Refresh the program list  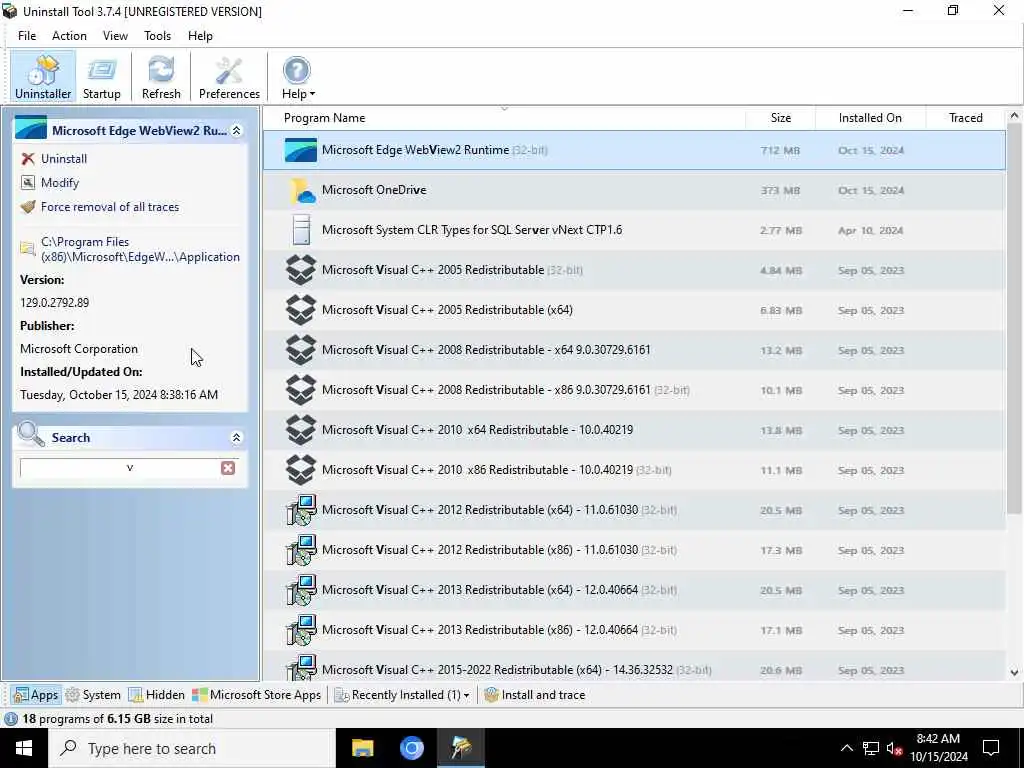pyautogui.click(x=161, y=77)
